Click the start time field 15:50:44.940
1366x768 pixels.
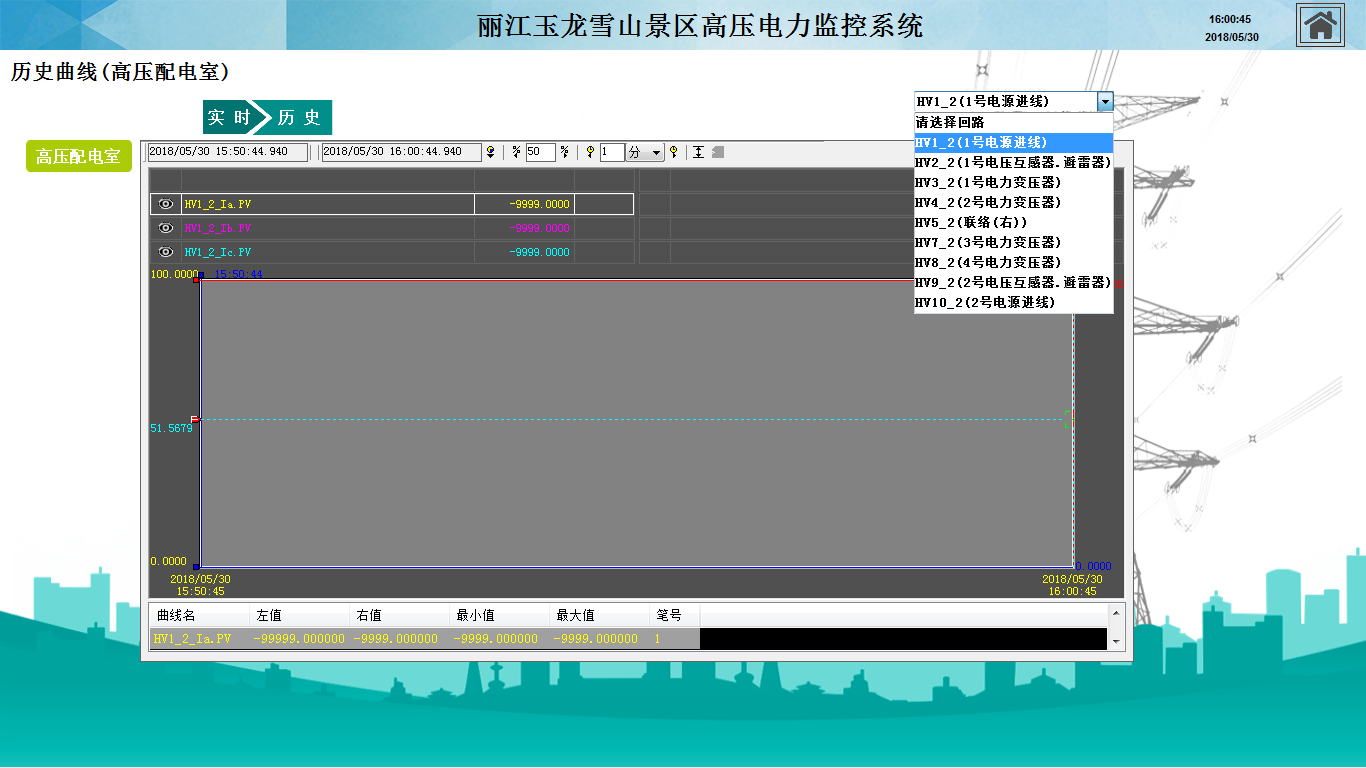coord(227,152)
